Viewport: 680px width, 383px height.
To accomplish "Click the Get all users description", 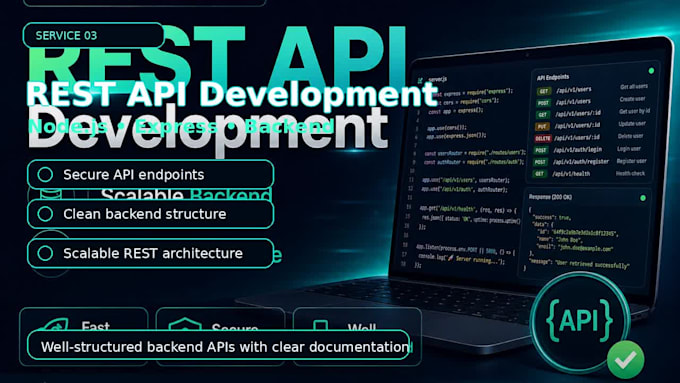I will (x=634, y=87).
